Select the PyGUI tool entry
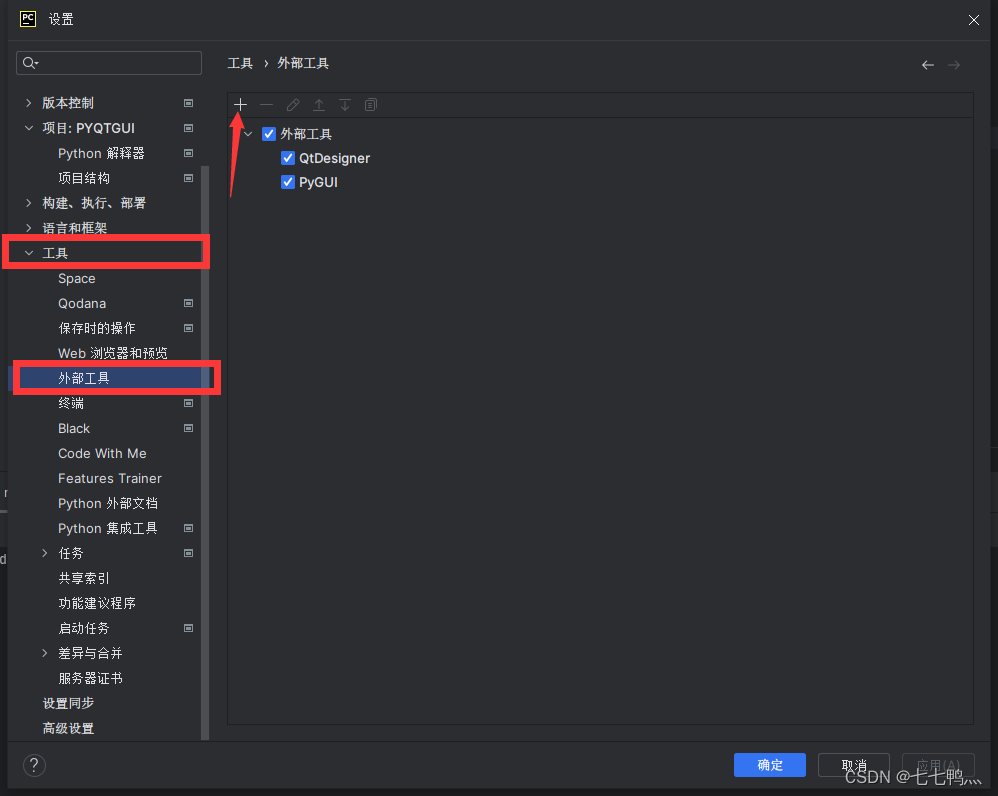Screen dimensions: 998x796 point(318,182)
